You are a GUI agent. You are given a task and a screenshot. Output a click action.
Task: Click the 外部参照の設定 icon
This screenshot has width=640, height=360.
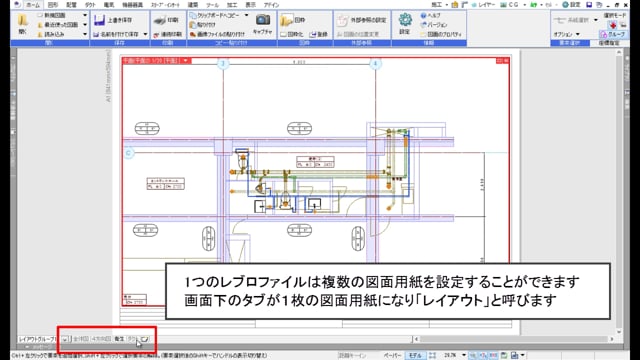342,20
